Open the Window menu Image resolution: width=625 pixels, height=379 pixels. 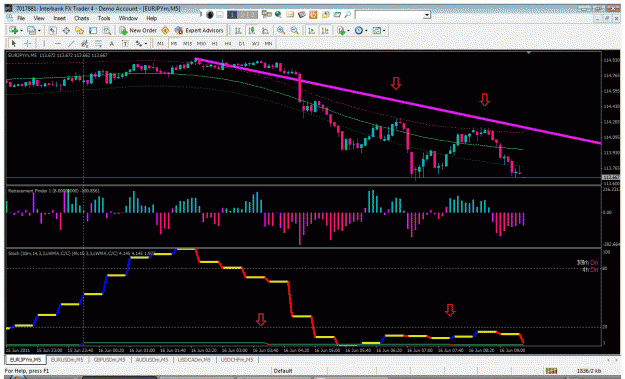coord(128,18)
